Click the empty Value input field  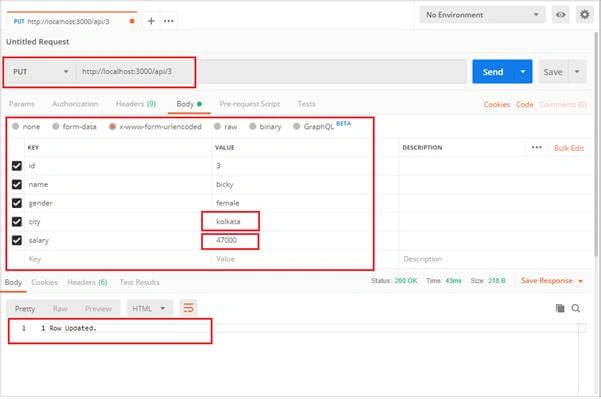coord(305,259)
